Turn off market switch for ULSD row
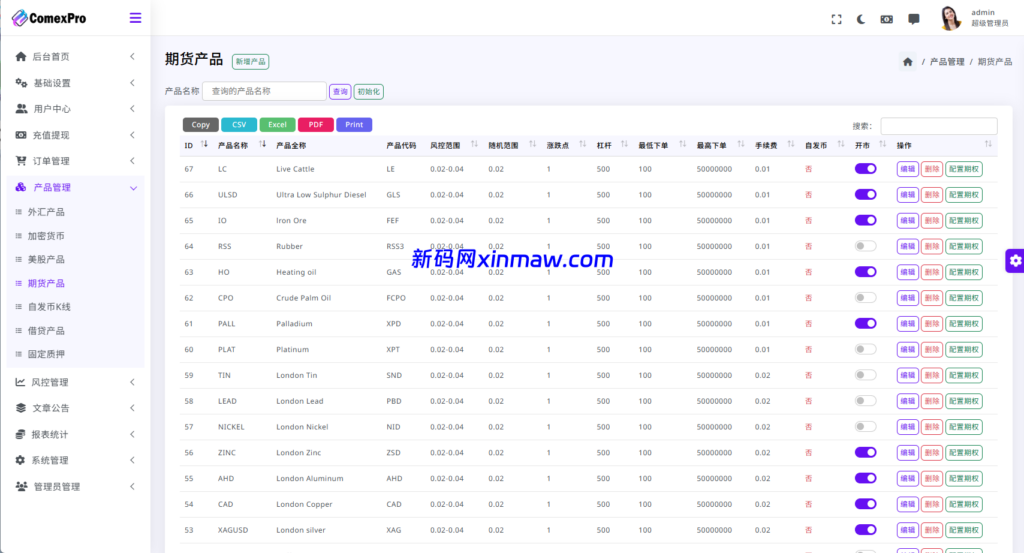 [x=865, y=195]
